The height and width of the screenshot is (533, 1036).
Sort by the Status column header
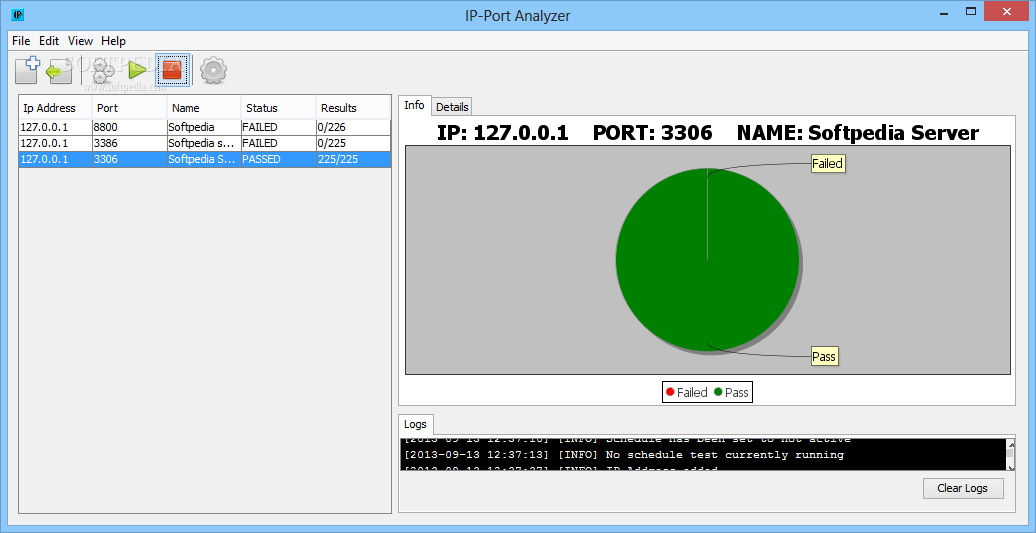(x=279, y=108)
